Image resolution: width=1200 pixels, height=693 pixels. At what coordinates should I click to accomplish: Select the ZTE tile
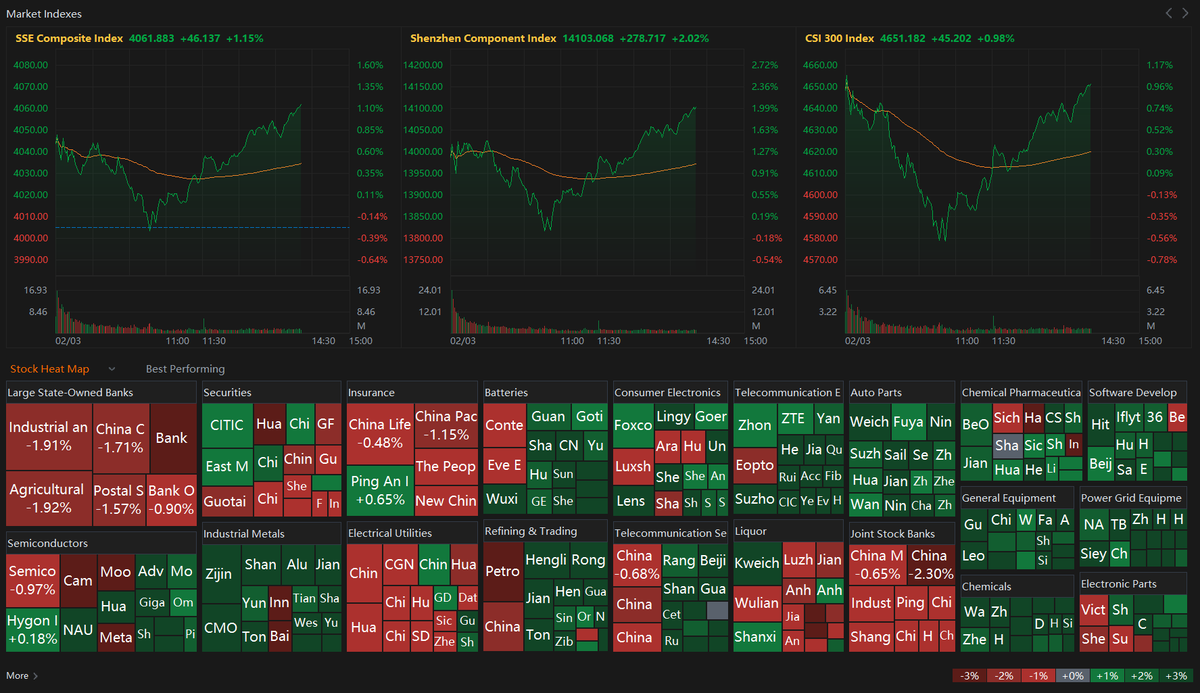coord(792,417)
